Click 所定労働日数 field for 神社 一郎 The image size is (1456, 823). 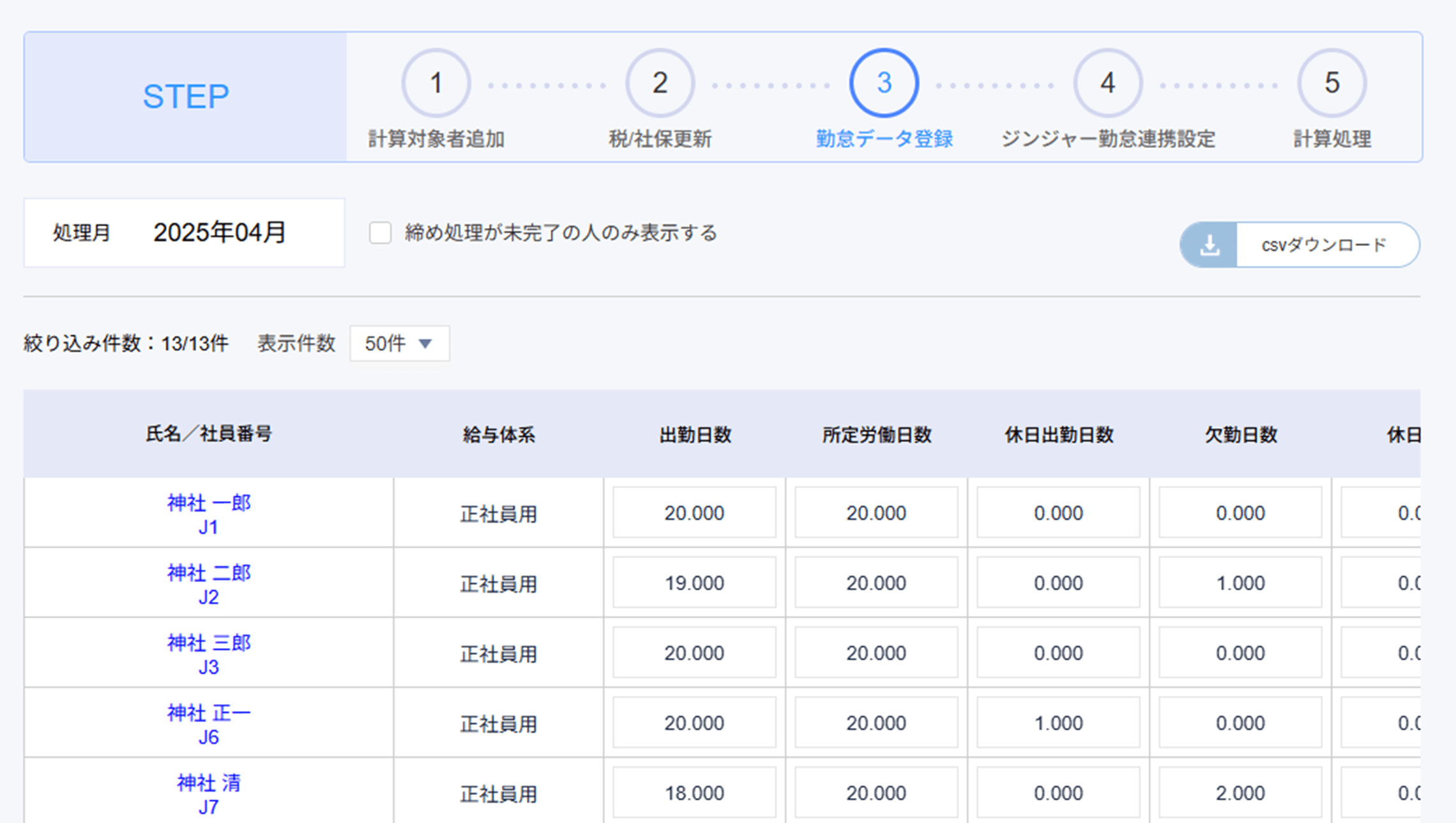pos(876,512)
